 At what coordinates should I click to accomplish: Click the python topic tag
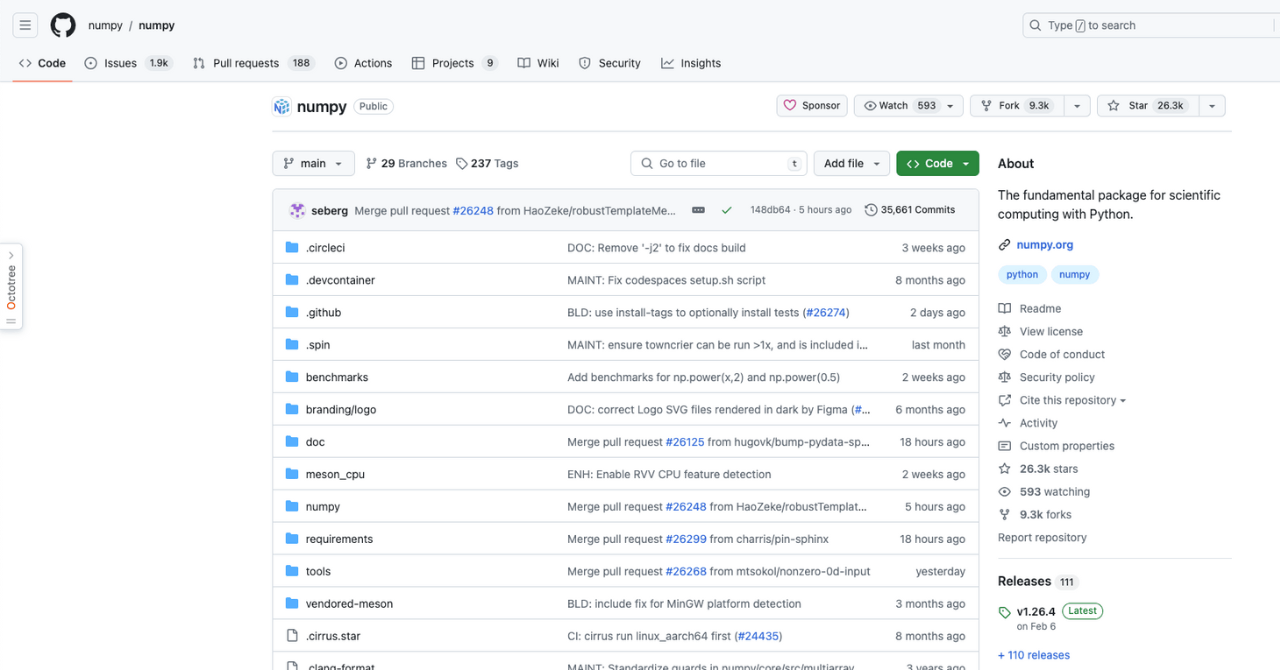[x=1022, y=274]
